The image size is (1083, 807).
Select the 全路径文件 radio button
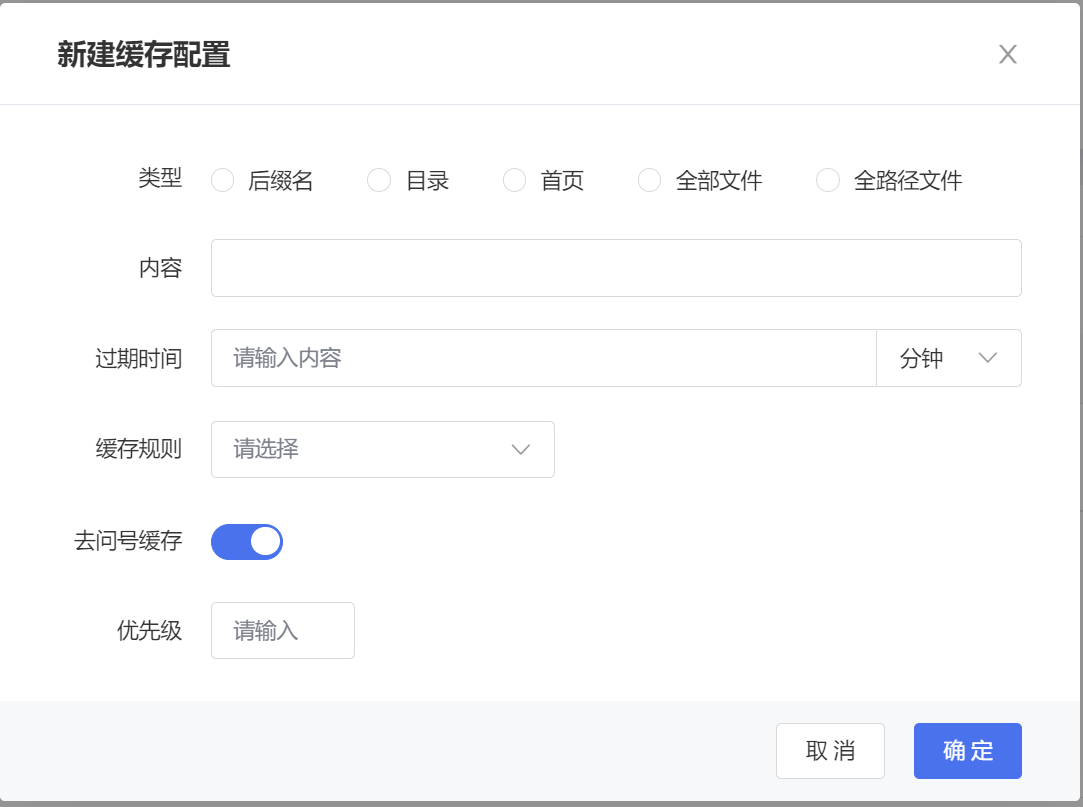(828, 181)
